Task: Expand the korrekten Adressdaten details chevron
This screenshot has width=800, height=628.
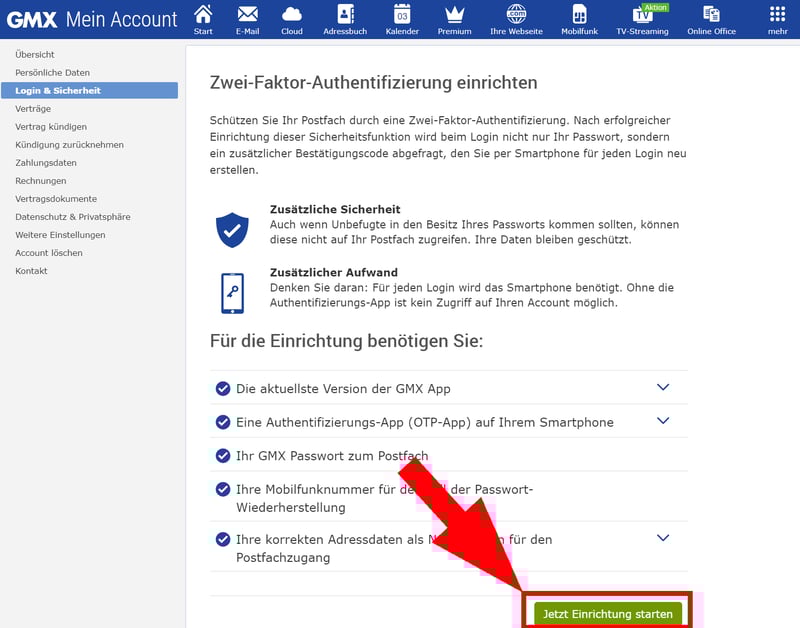Action: [x=663, y=538]
